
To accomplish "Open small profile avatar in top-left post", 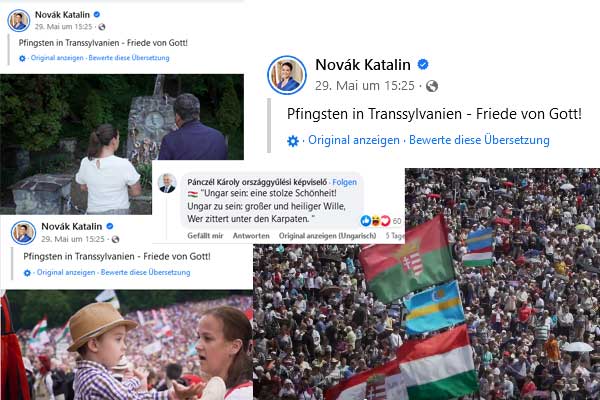I will coord(19,20).
